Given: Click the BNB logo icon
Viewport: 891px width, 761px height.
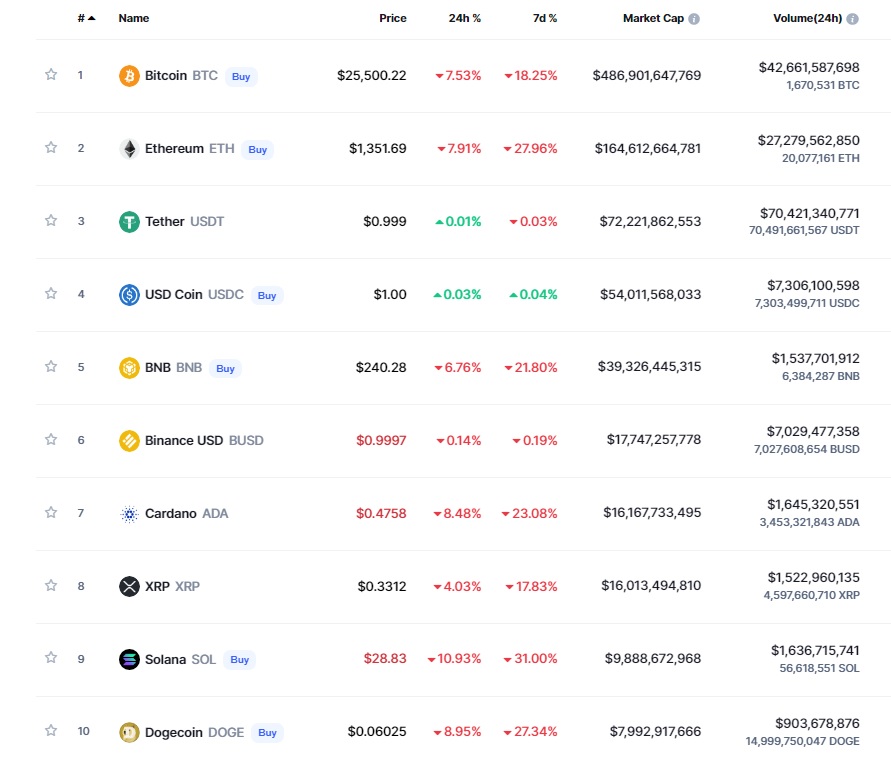Looking at the screenshot, I should (129, 368).
